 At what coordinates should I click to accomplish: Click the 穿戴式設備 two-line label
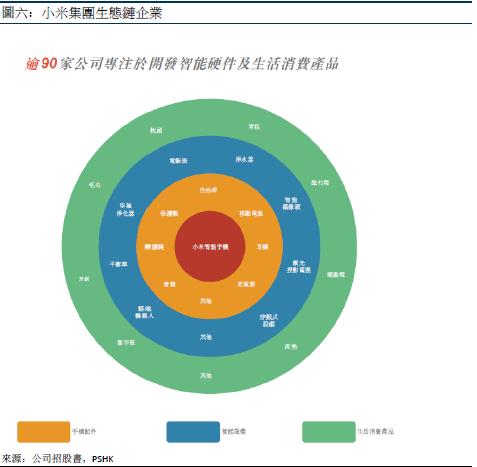[269, 320]
